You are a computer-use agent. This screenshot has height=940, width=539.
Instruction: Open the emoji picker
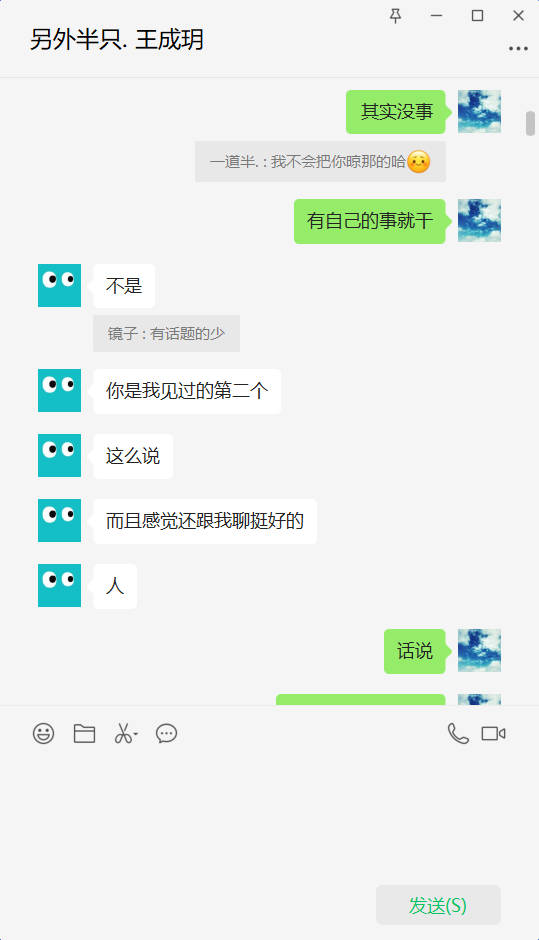43,733
